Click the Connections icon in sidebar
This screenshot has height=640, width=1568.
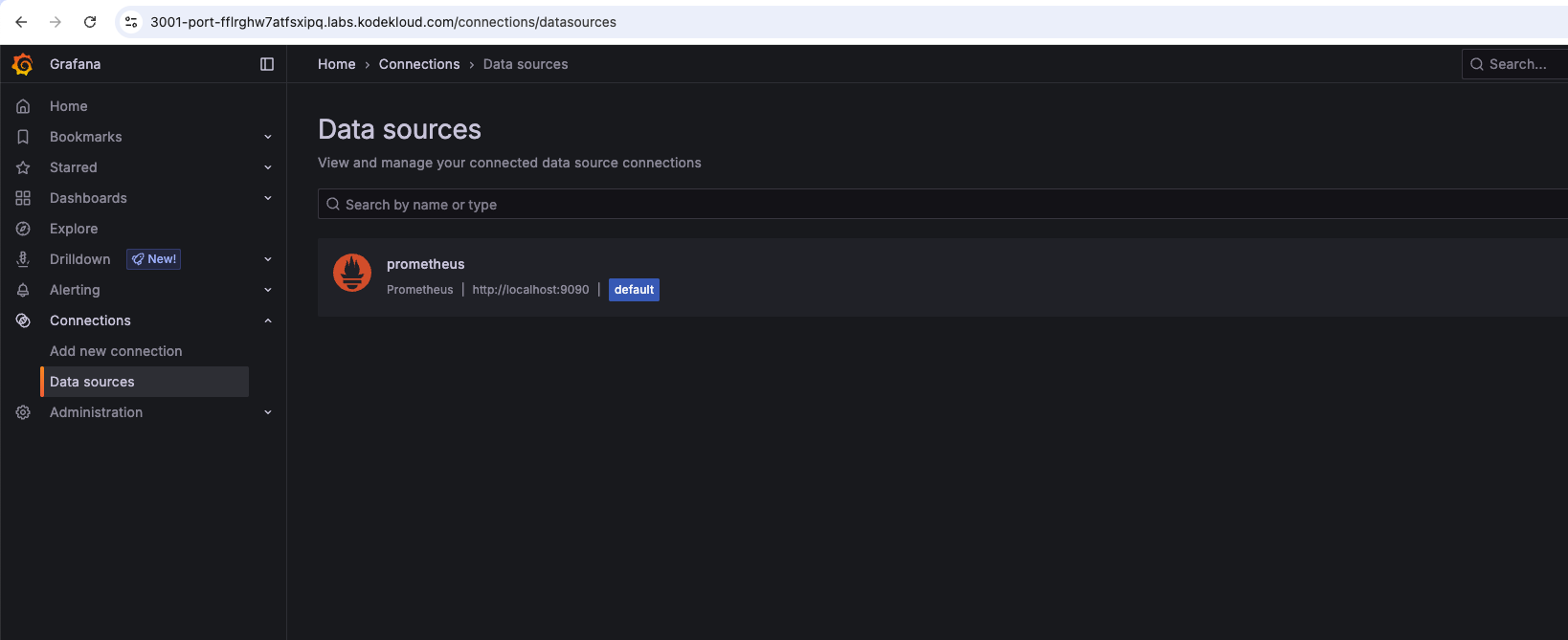[23, 320]
